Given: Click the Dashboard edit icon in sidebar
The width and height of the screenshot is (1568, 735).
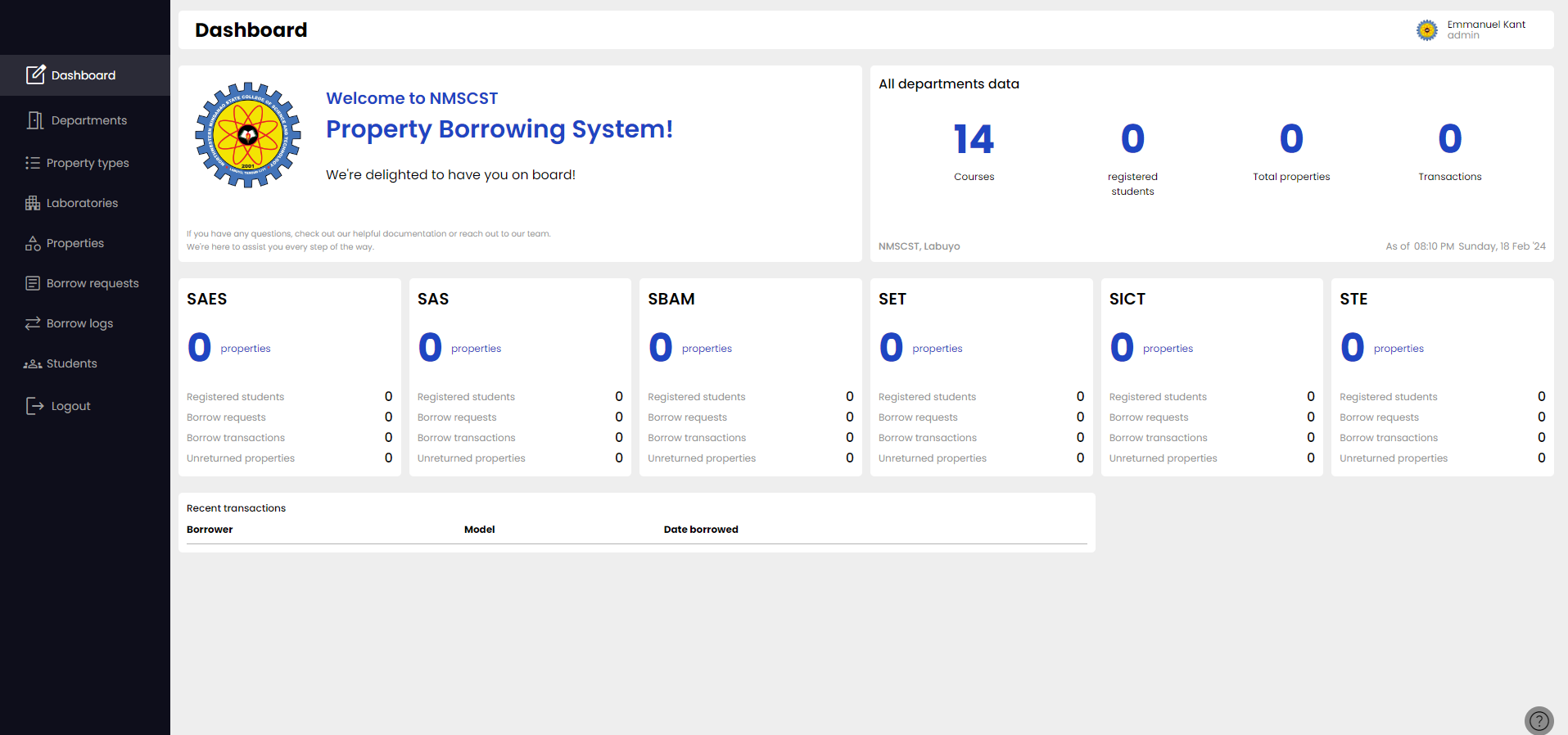Looking at the screenshot, I should click(35, 75).
